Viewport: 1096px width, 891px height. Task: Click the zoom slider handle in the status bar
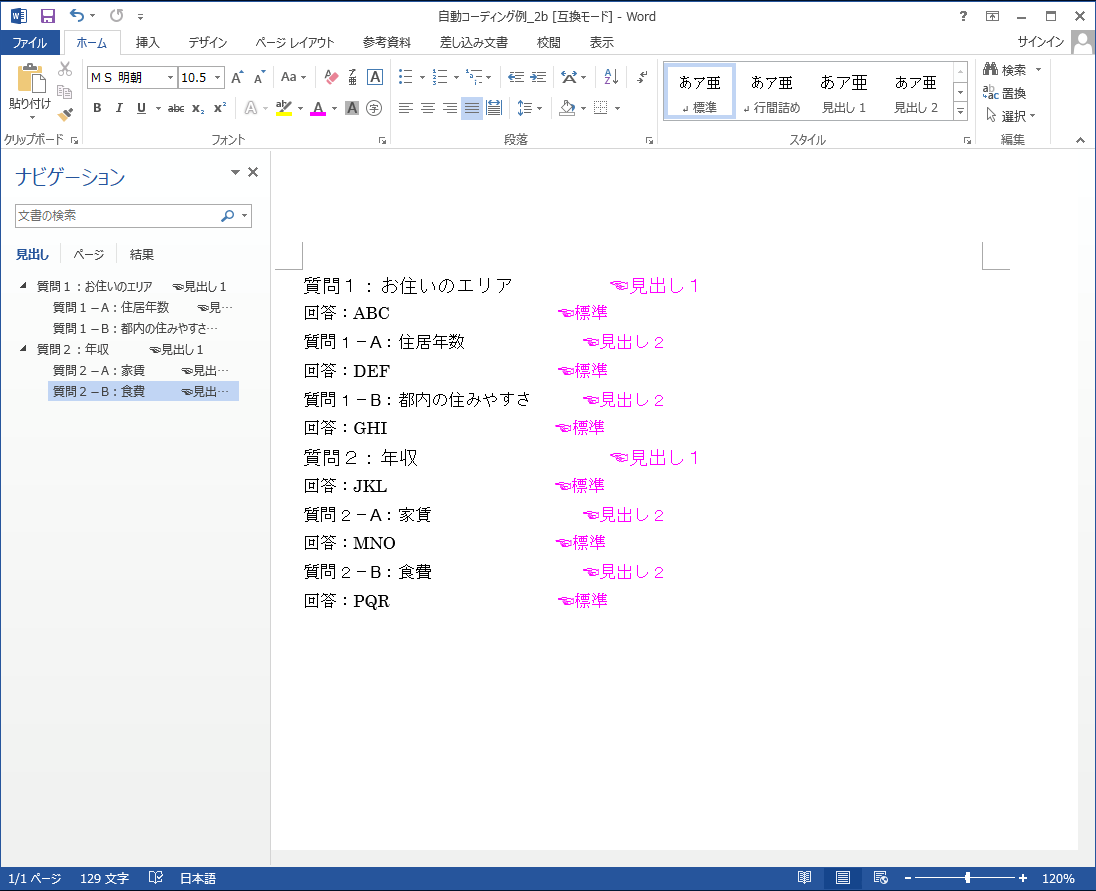[x=967, y=878]
